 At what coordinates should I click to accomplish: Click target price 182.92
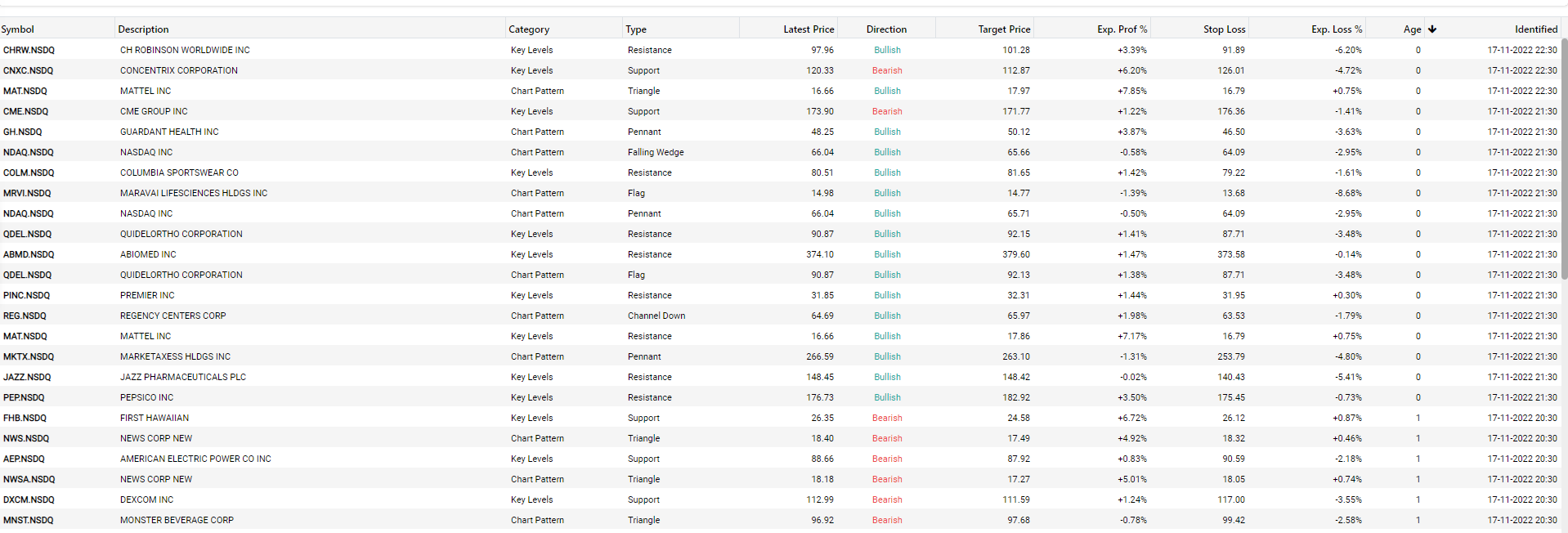pyautogui.click(x=1016, y=397)
